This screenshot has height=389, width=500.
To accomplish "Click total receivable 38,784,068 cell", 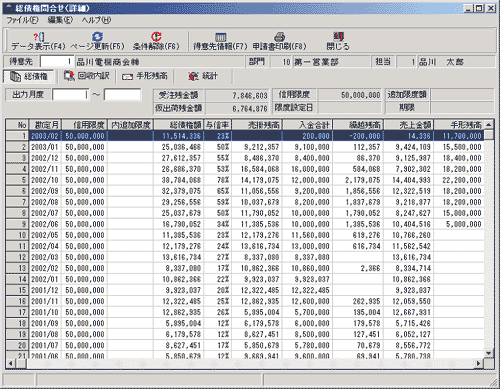I will pyautogui.click(x=178, y=180).
